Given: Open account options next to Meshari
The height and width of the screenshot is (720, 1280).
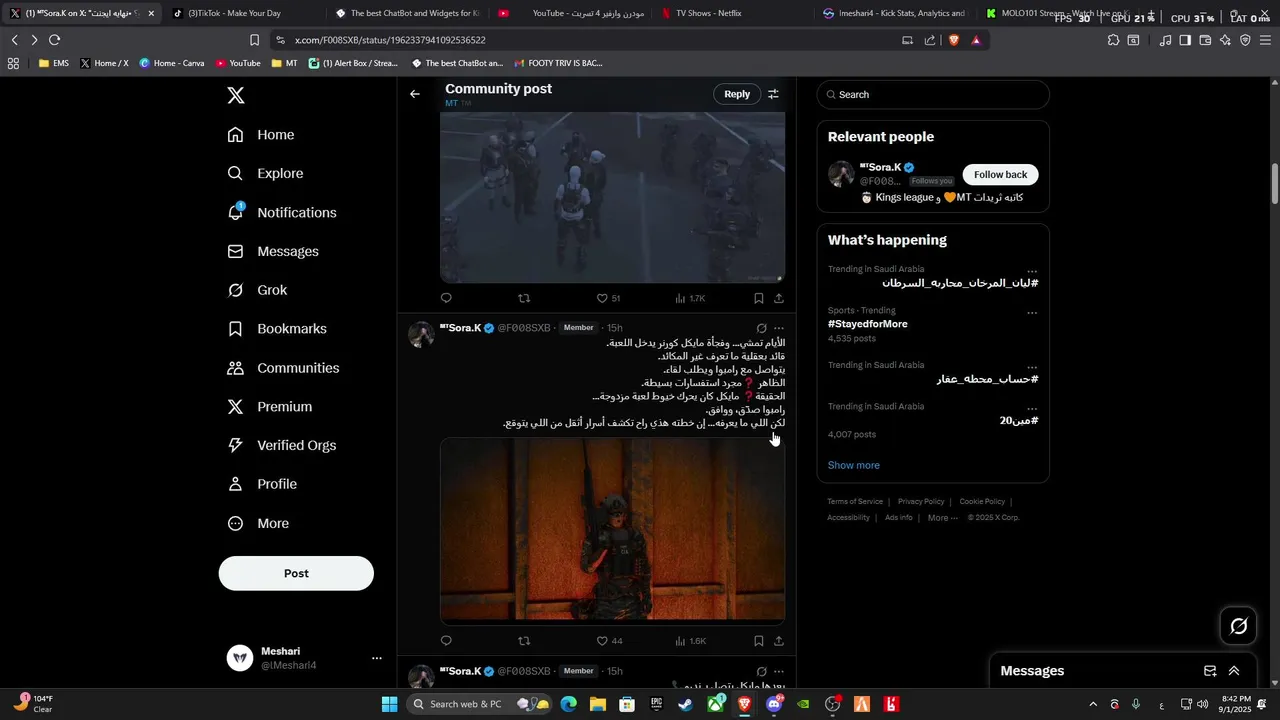Looking at the screenshot, I should (377, 658).
